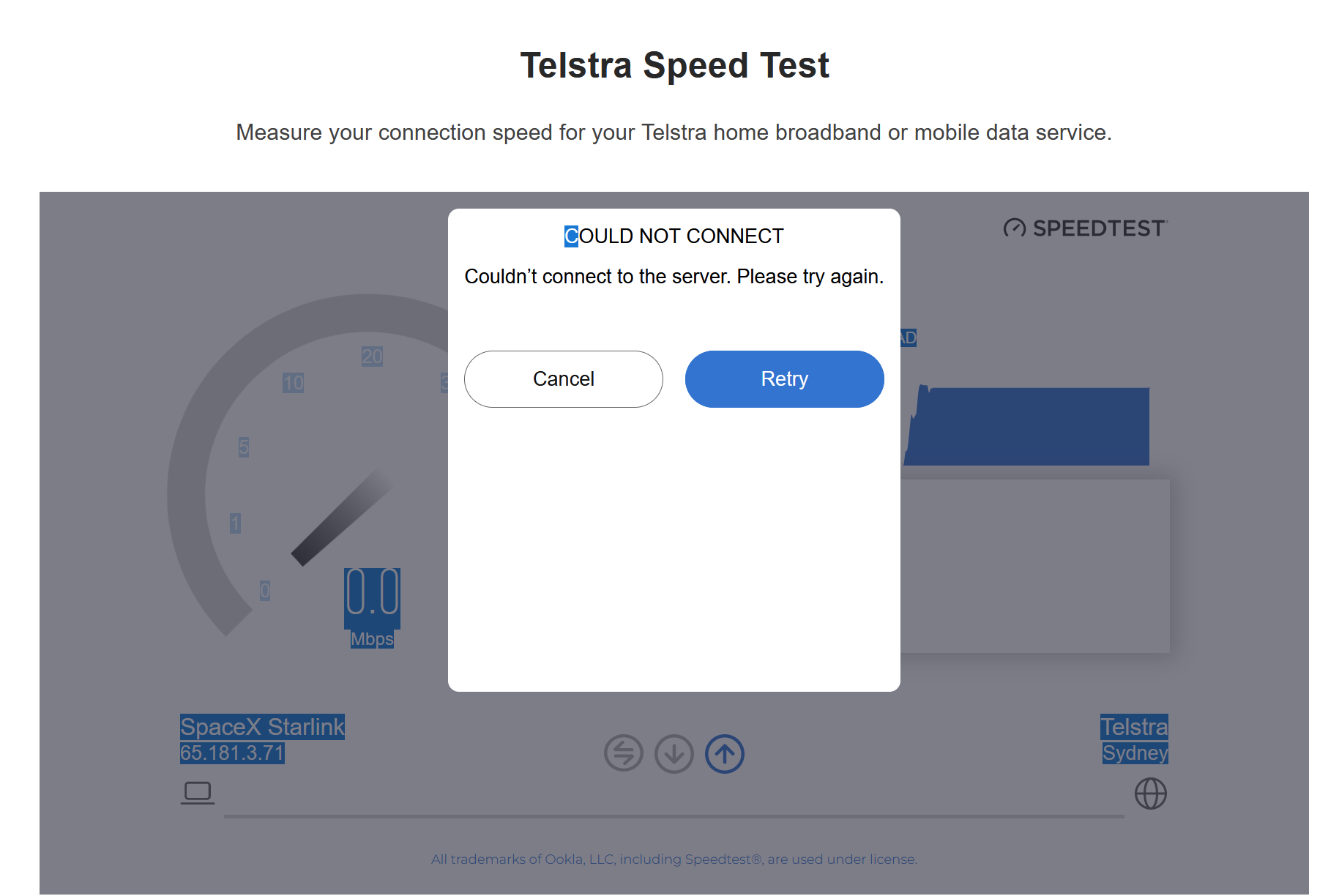This screenshot has width=1328, height=896.
Task: Select the download arrow icon
Action: [x=674, y=754]
